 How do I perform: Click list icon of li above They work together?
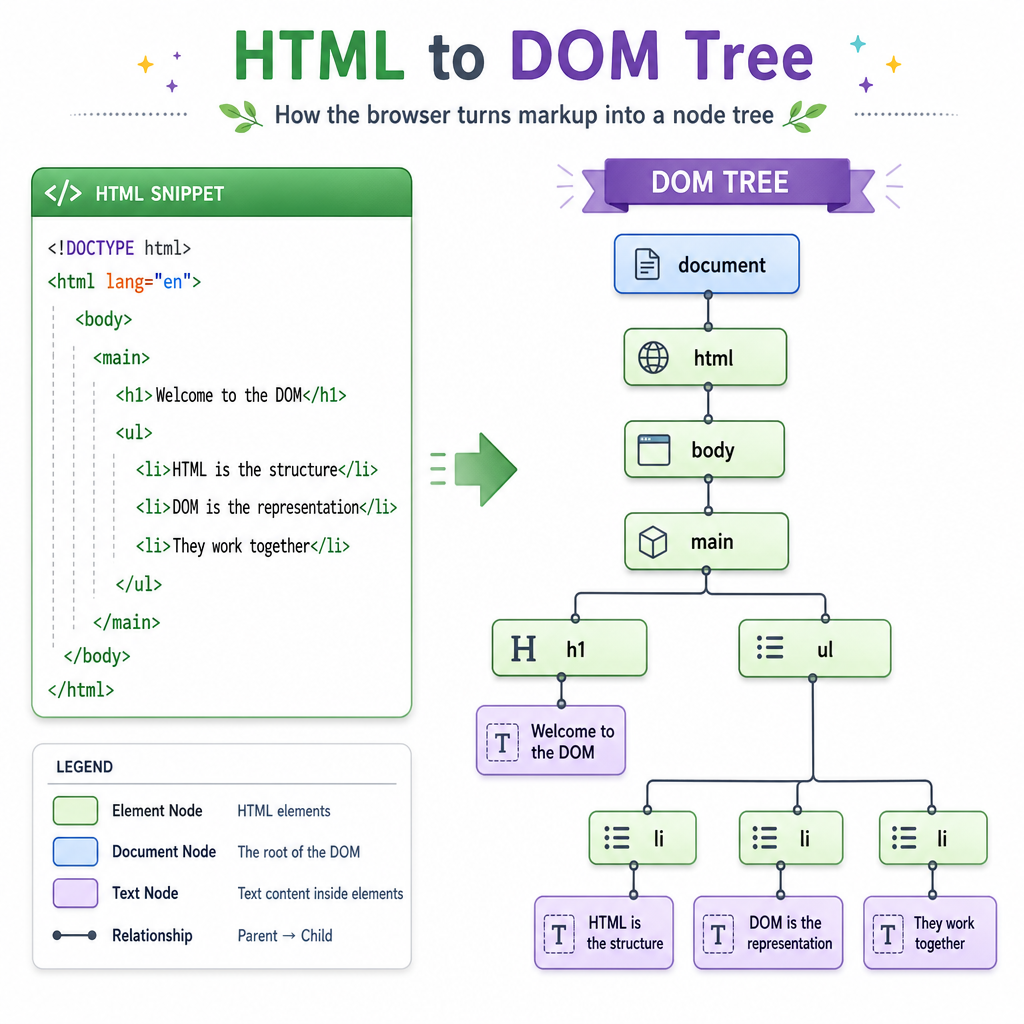904,837
